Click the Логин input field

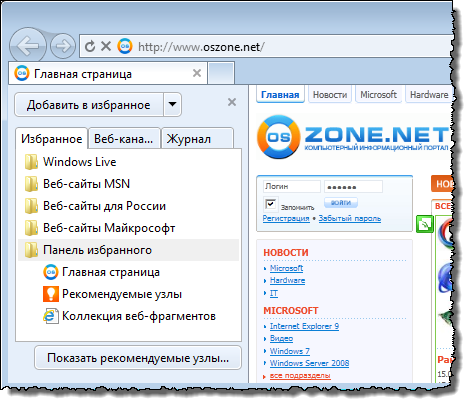(x=292, y=186)
